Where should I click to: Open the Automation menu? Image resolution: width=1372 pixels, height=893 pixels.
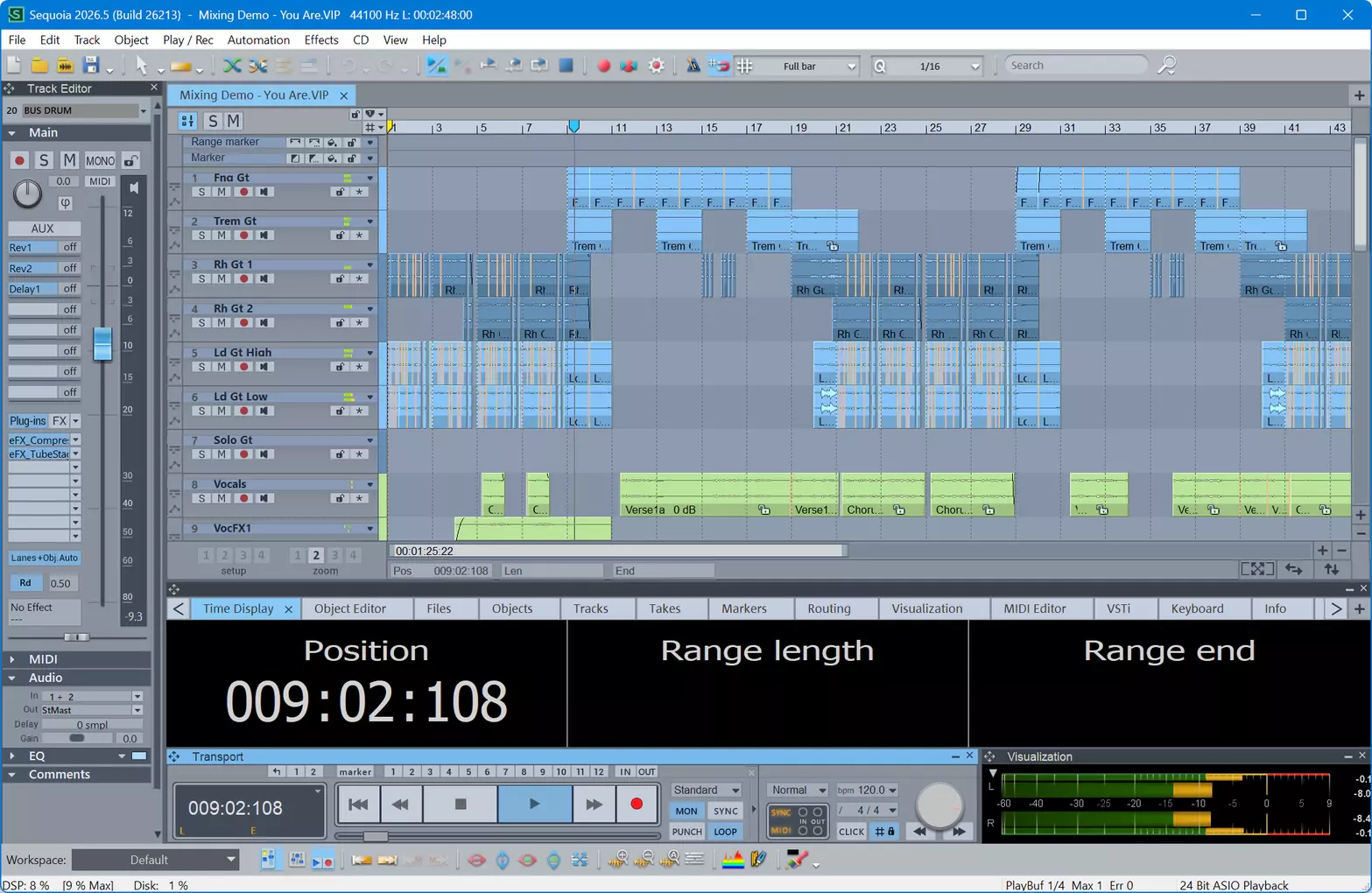point(258,40)
